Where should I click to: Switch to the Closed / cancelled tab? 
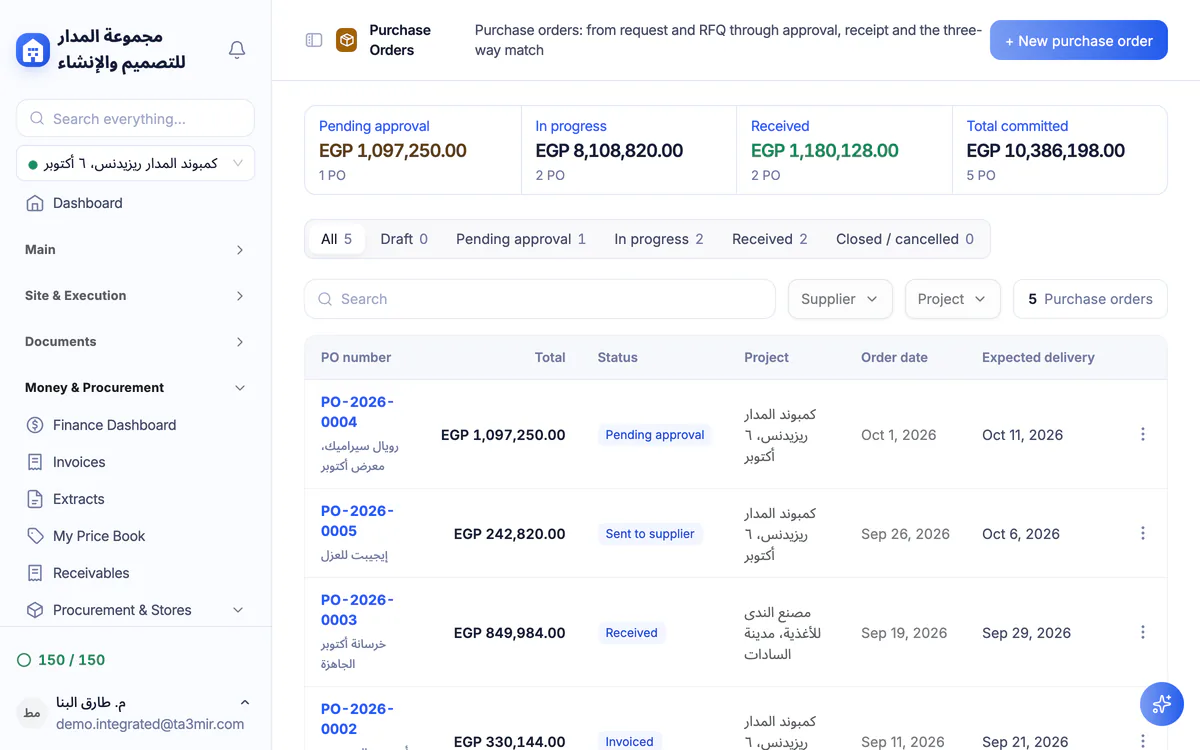905,239
